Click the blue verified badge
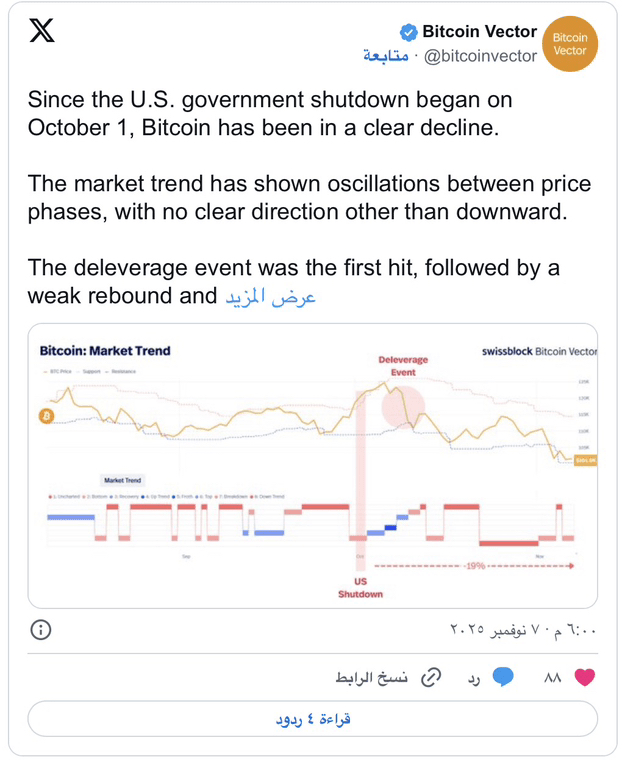Screen dimensions: 622x768 click(x=408, y=33)
